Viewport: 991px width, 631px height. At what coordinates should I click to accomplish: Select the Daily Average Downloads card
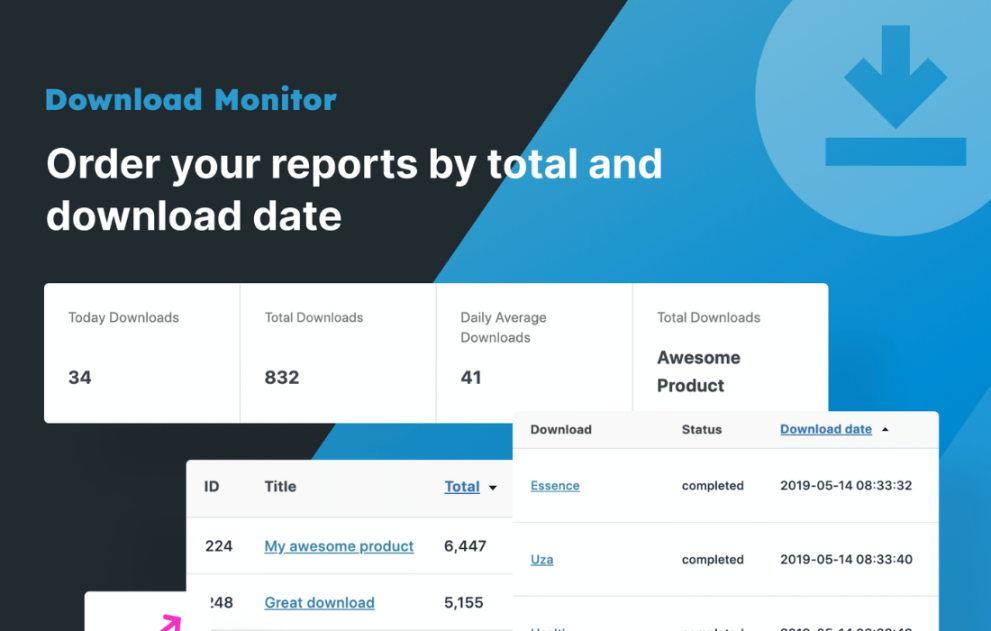click(534, 352)
